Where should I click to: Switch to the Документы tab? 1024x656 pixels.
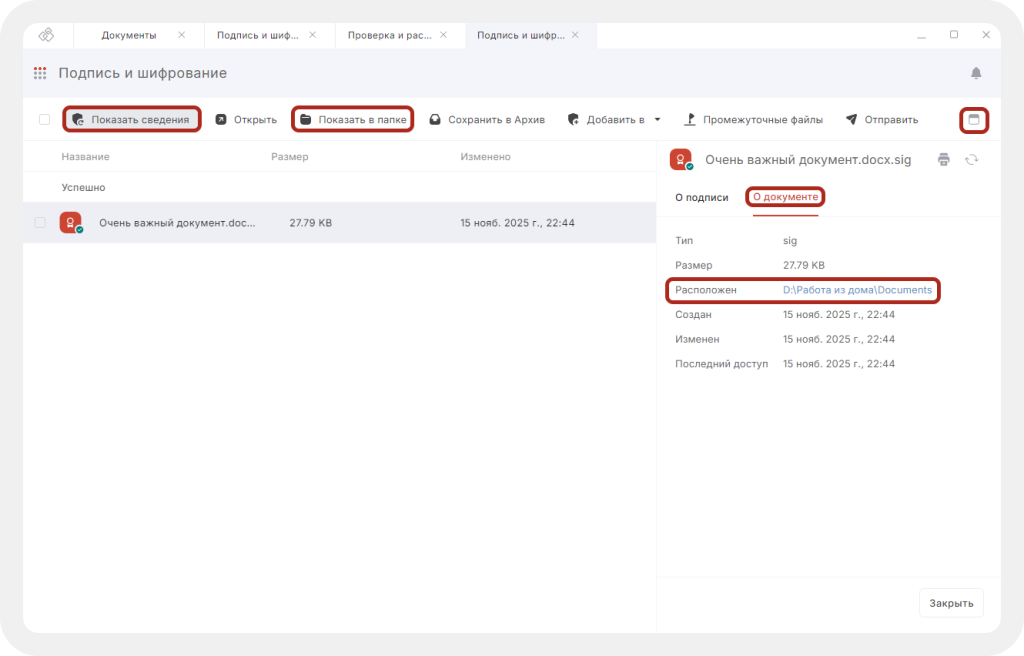(129, 35)
